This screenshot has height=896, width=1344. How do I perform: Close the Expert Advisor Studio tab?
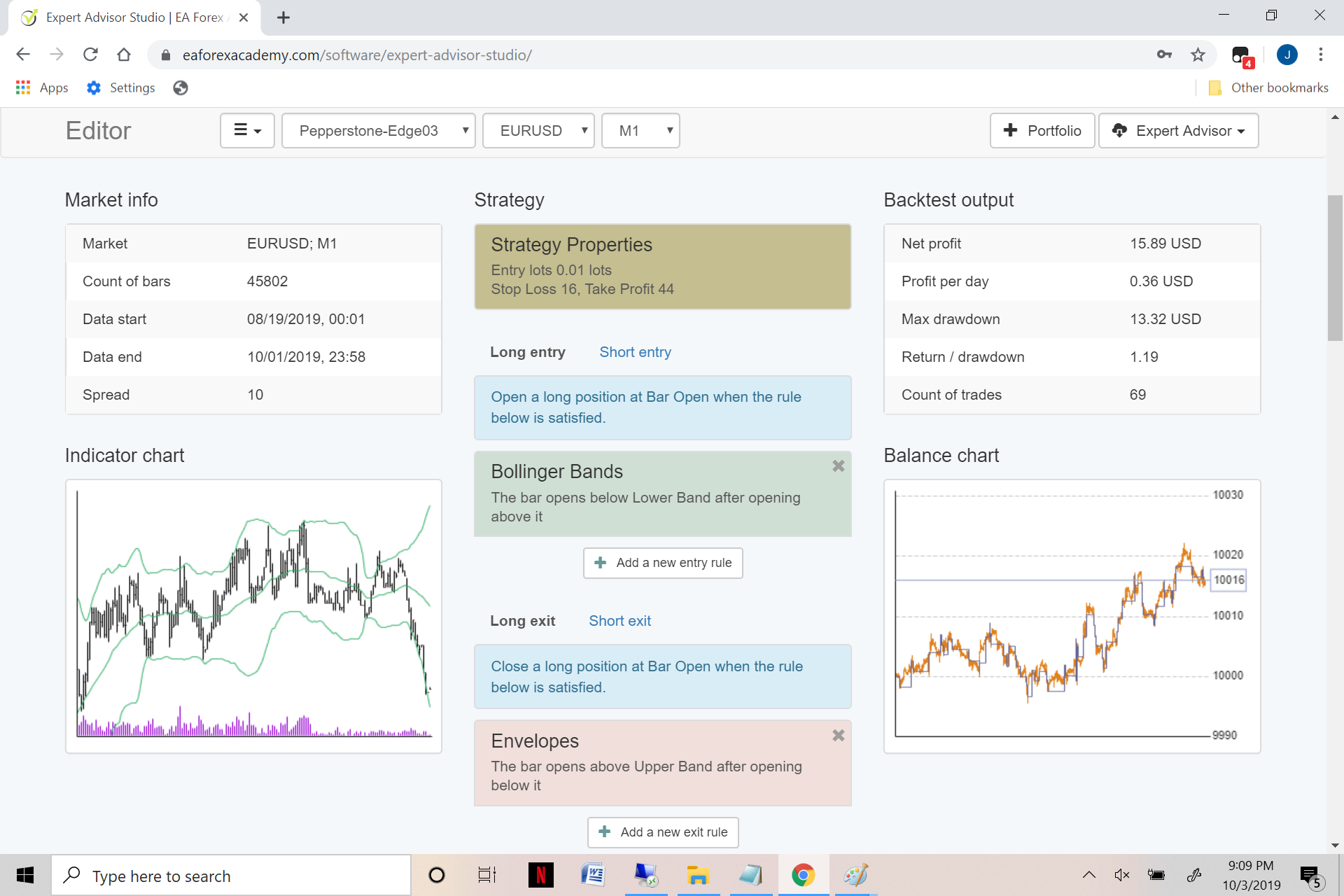tap(244, 17)
